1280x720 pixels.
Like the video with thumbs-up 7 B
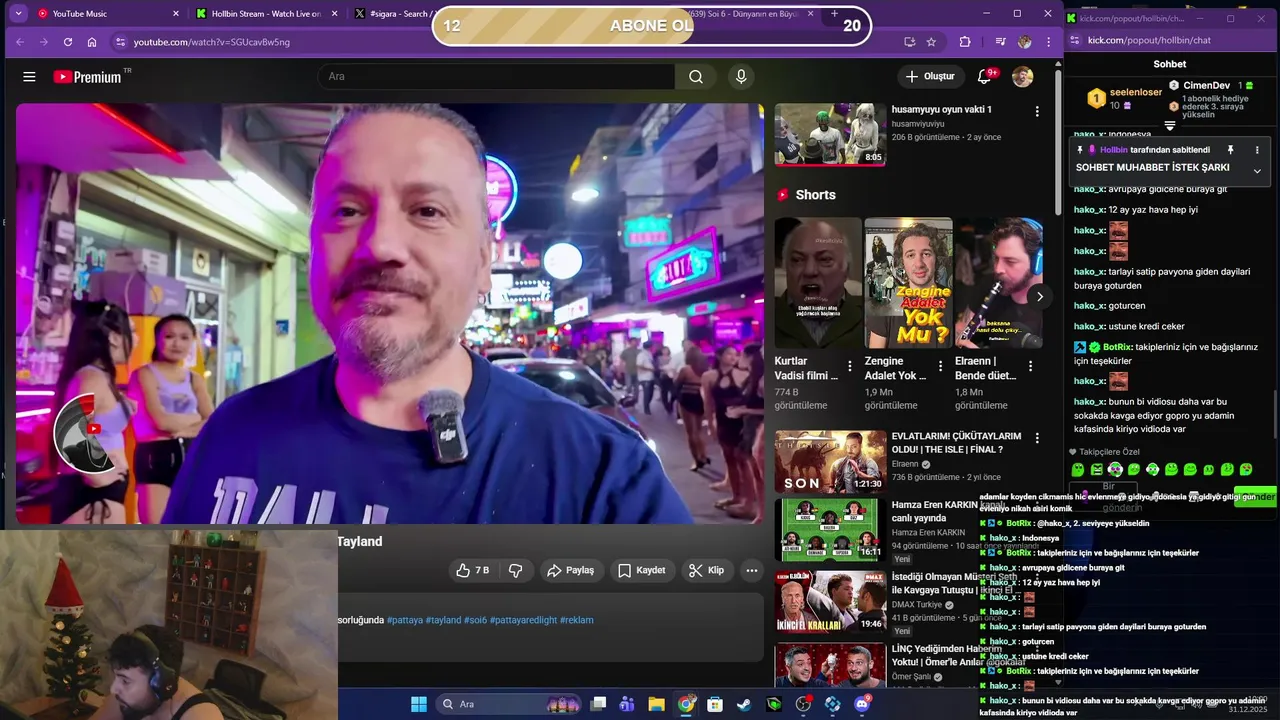pyautogui.click(x=473, y=570)
